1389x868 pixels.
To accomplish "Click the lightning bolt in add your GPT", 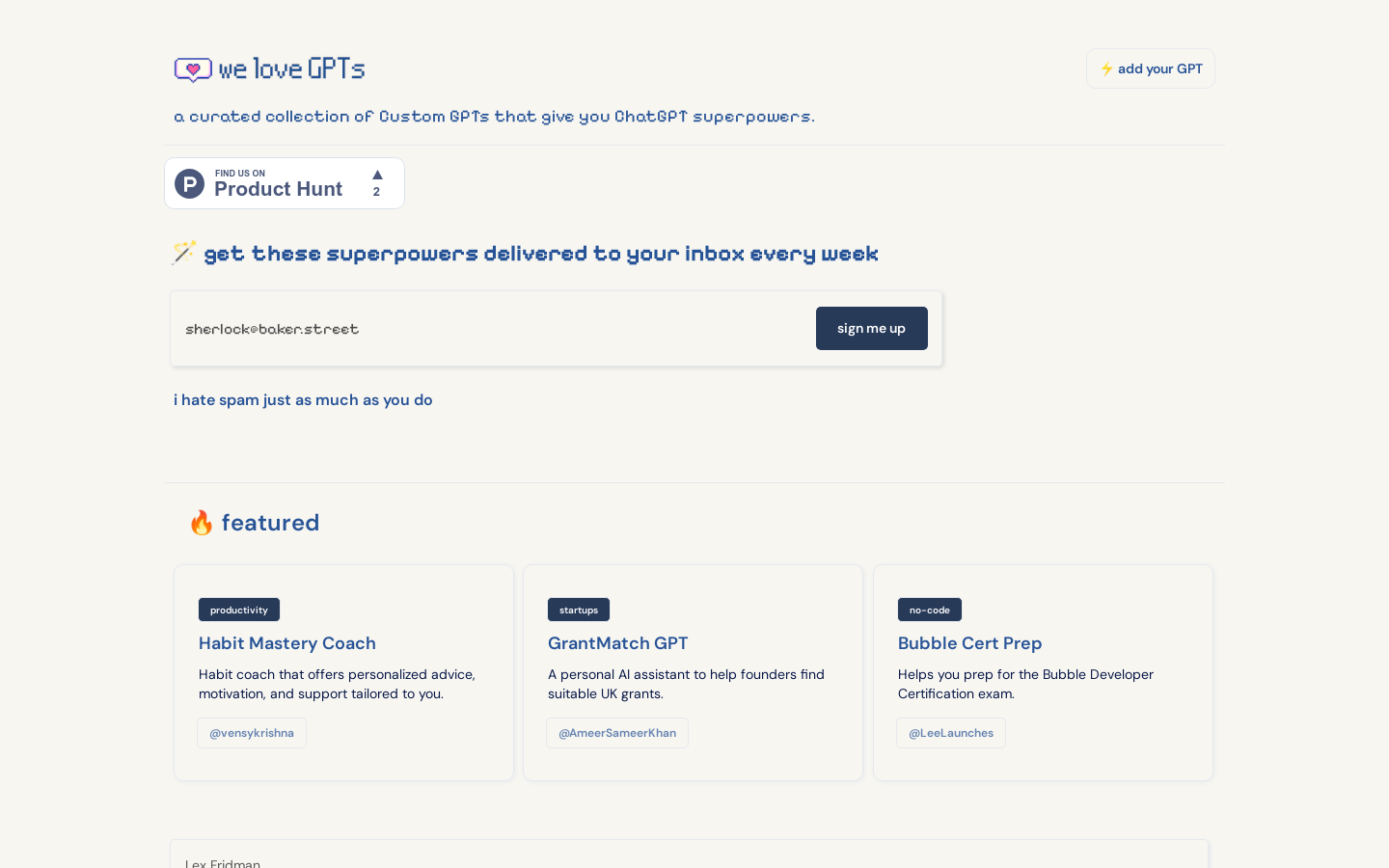I will pos(1107,69).
